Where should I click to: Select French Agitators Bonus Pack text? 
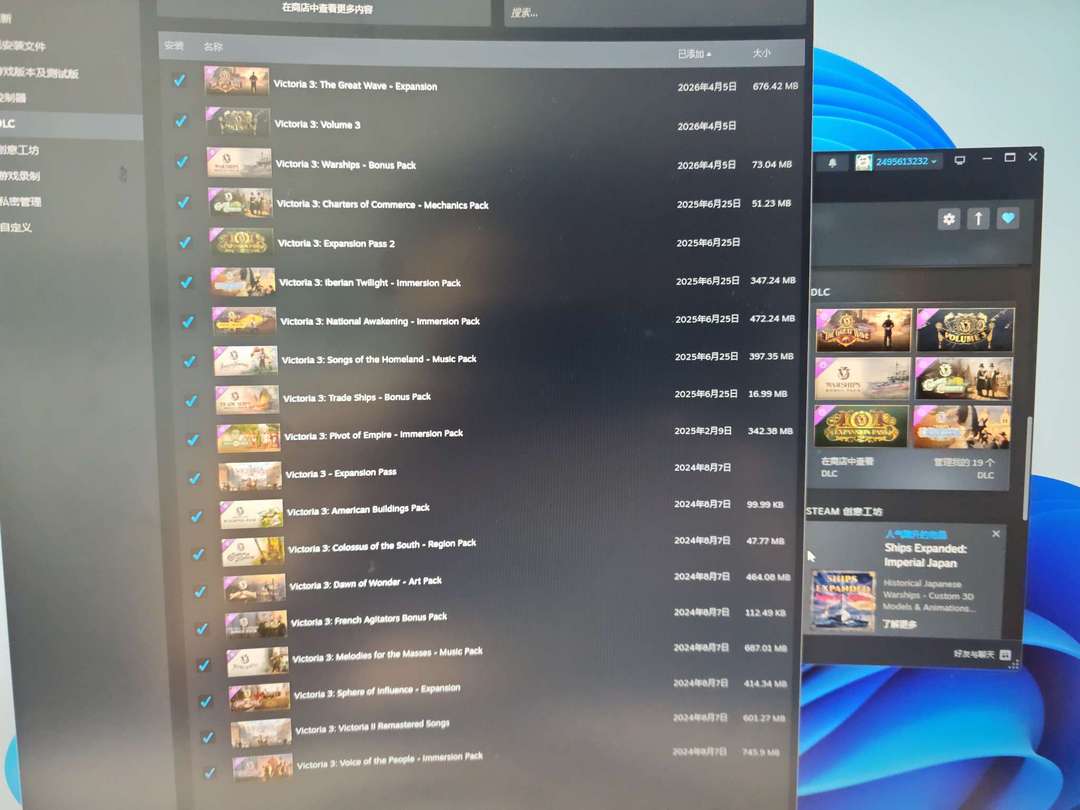pos(368,620)
